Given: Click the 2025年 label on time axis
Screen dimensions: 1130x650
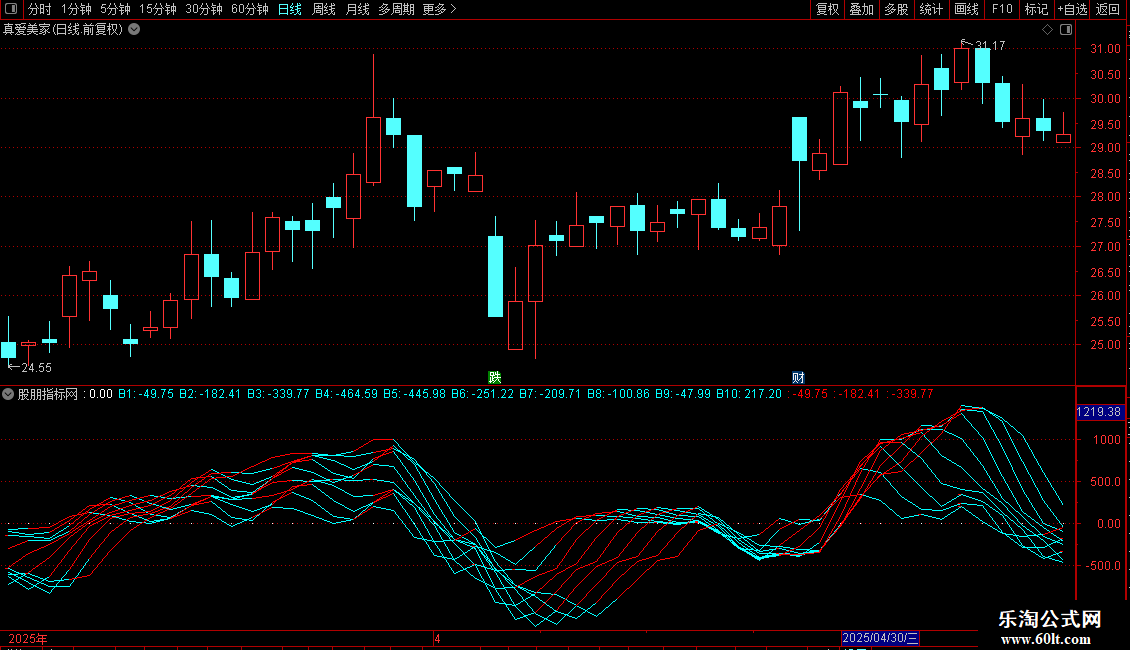Looking at the screenshot, I should coord(27,639).
